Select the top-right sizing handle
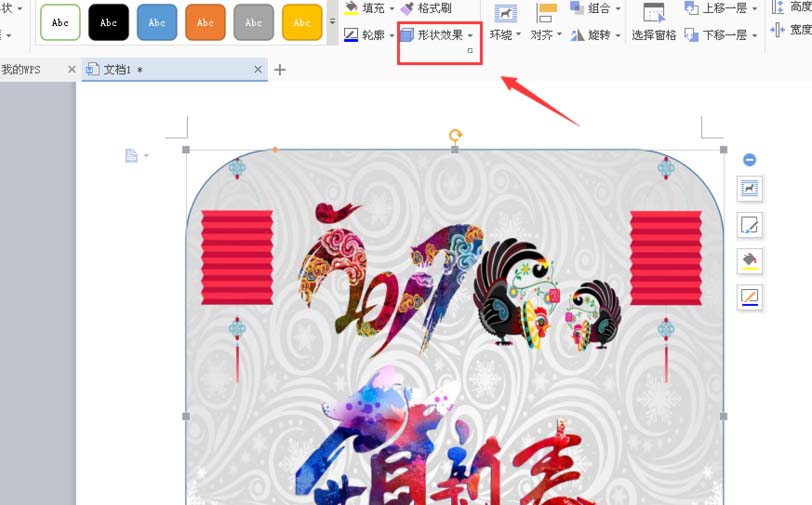 coord(723,150)
